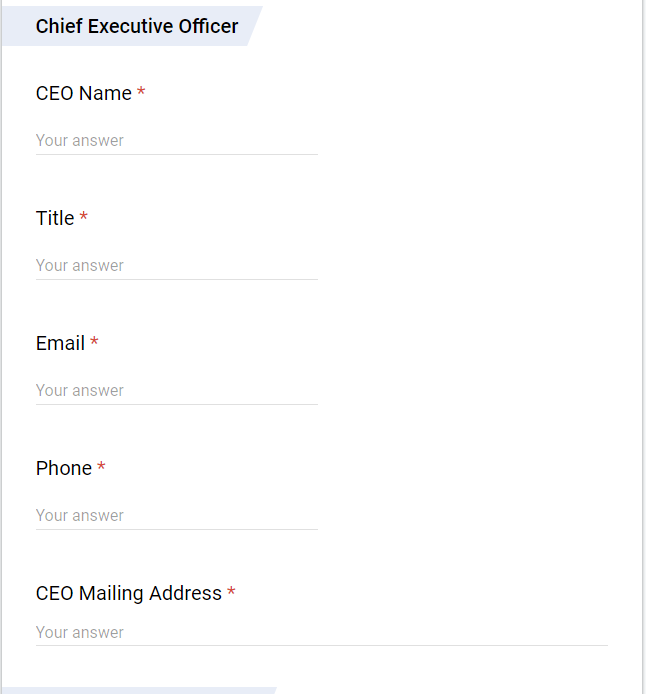Click the CEO Name answer field
The height and width of the screenshot is (694, 646).
[x=176, y=140]
